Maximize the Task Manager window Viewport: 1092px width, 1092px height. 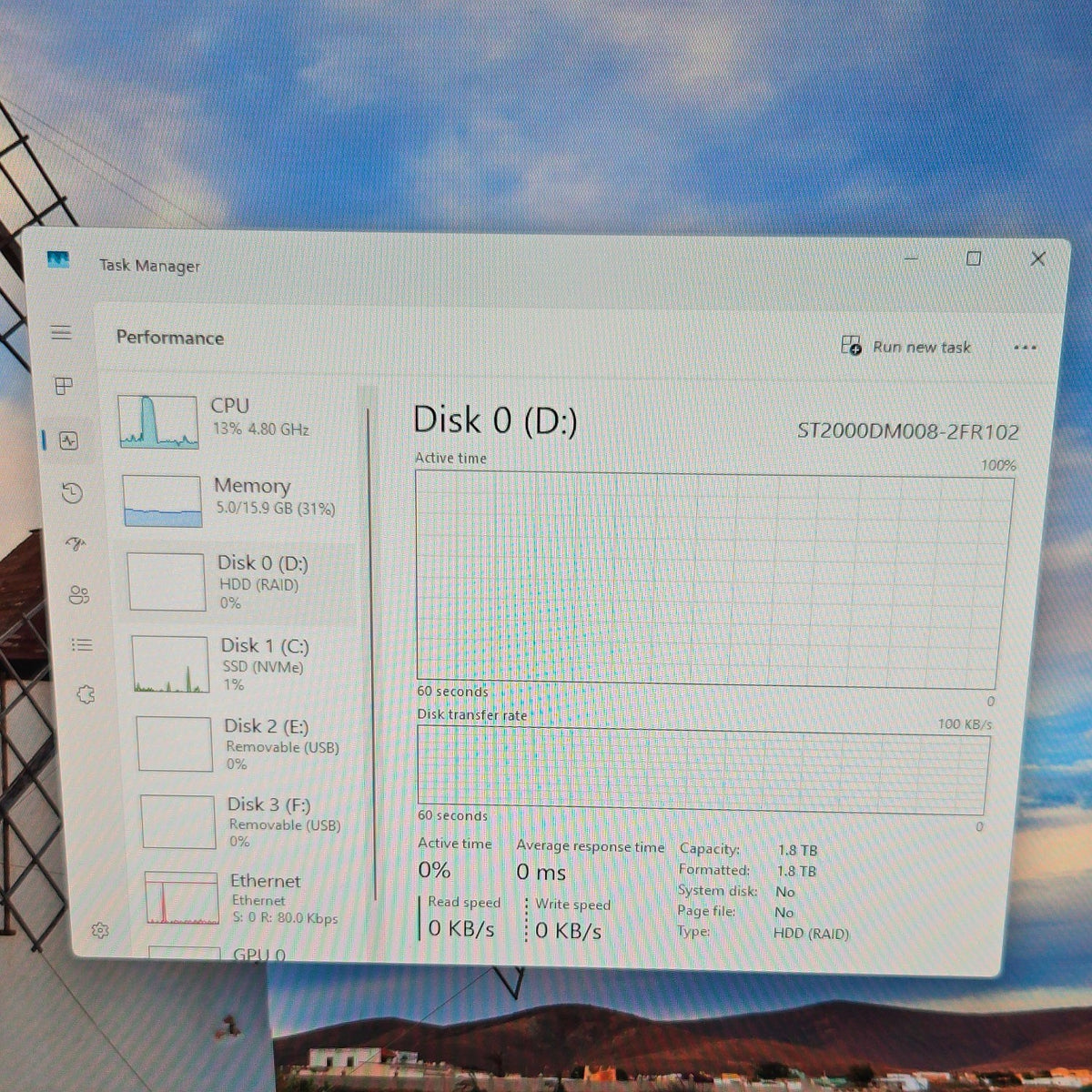(974, 258)
